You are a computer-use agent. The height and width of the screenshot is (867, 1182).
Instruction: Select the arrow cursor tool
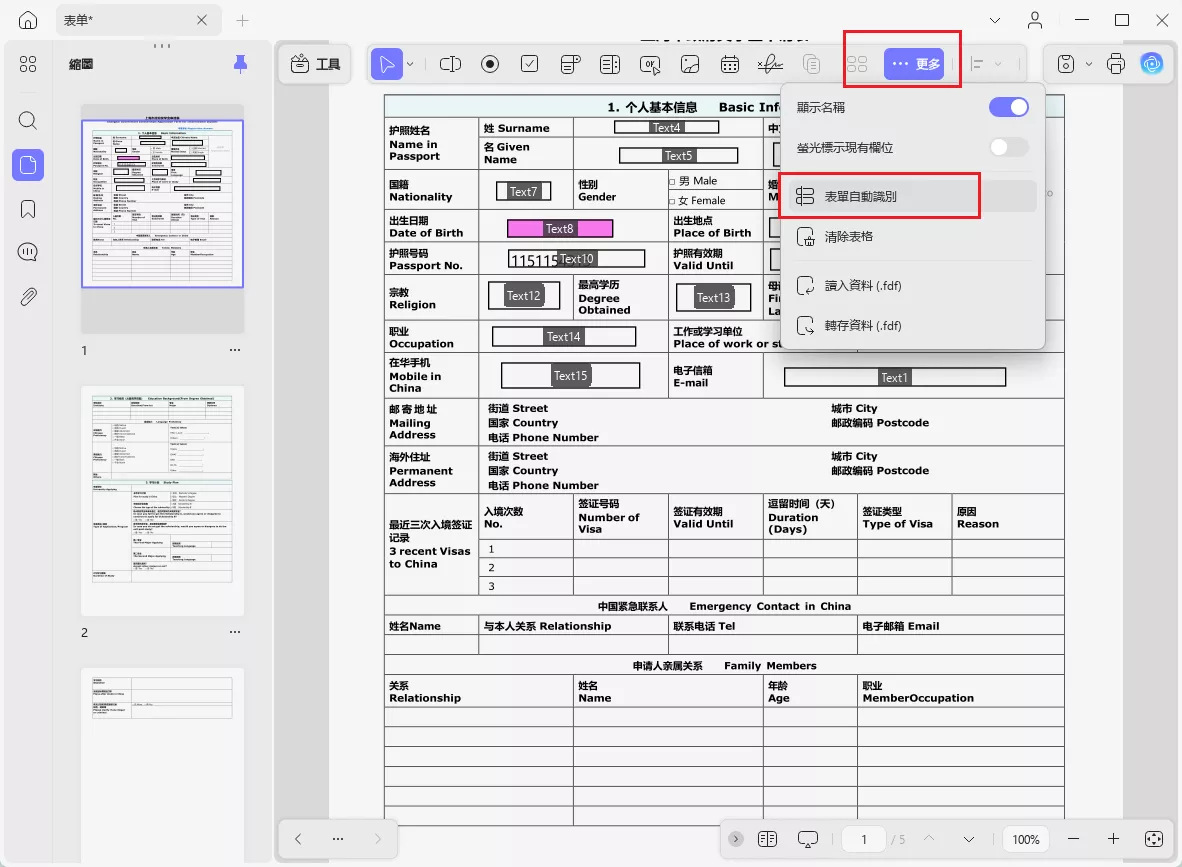point(387,64)
